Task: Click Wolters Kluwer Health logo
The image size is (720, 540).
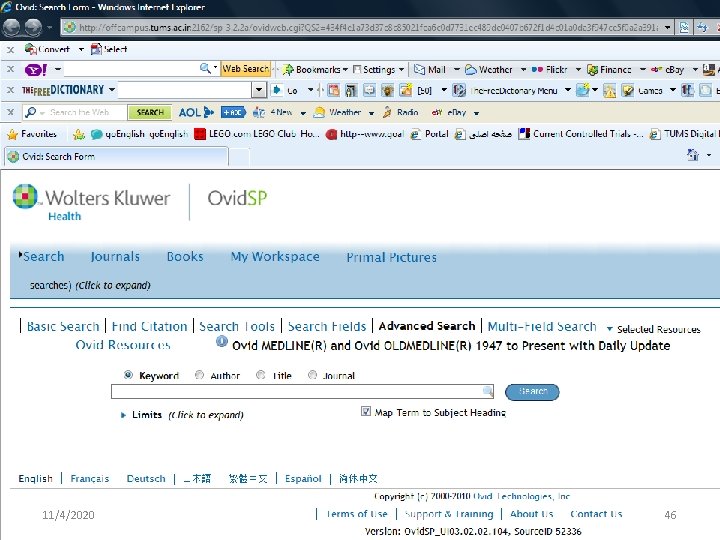Action: [x=91, y=202]
